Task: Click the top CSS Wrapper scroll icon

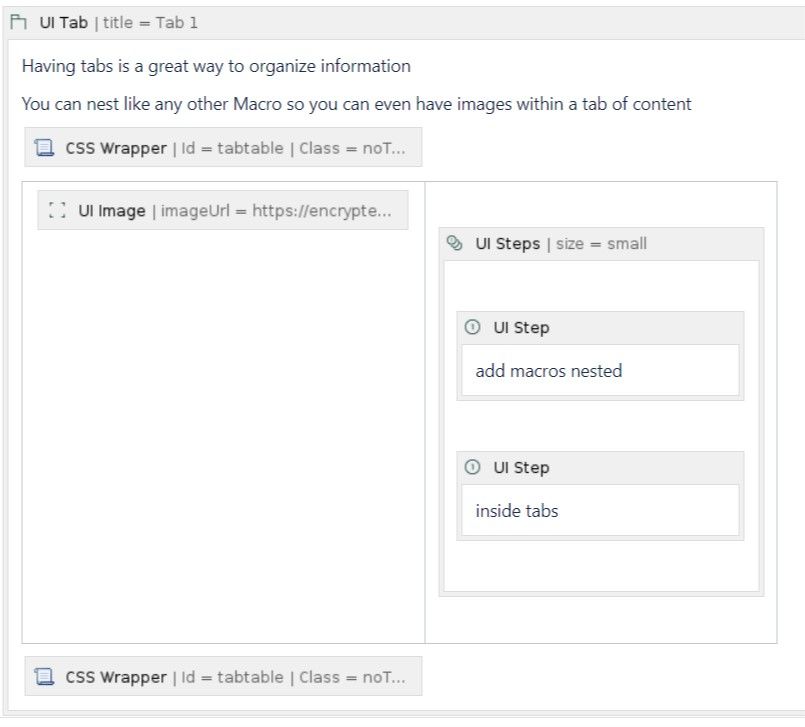Action: 44,148
